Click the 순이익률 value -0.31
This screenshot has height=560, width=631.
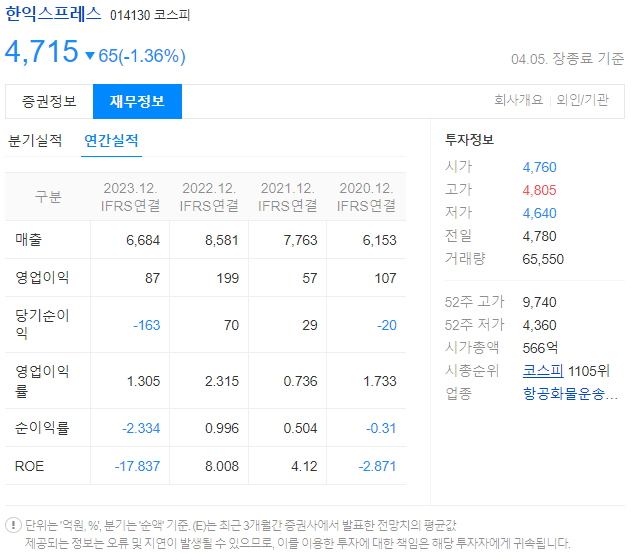click(381, 428)
